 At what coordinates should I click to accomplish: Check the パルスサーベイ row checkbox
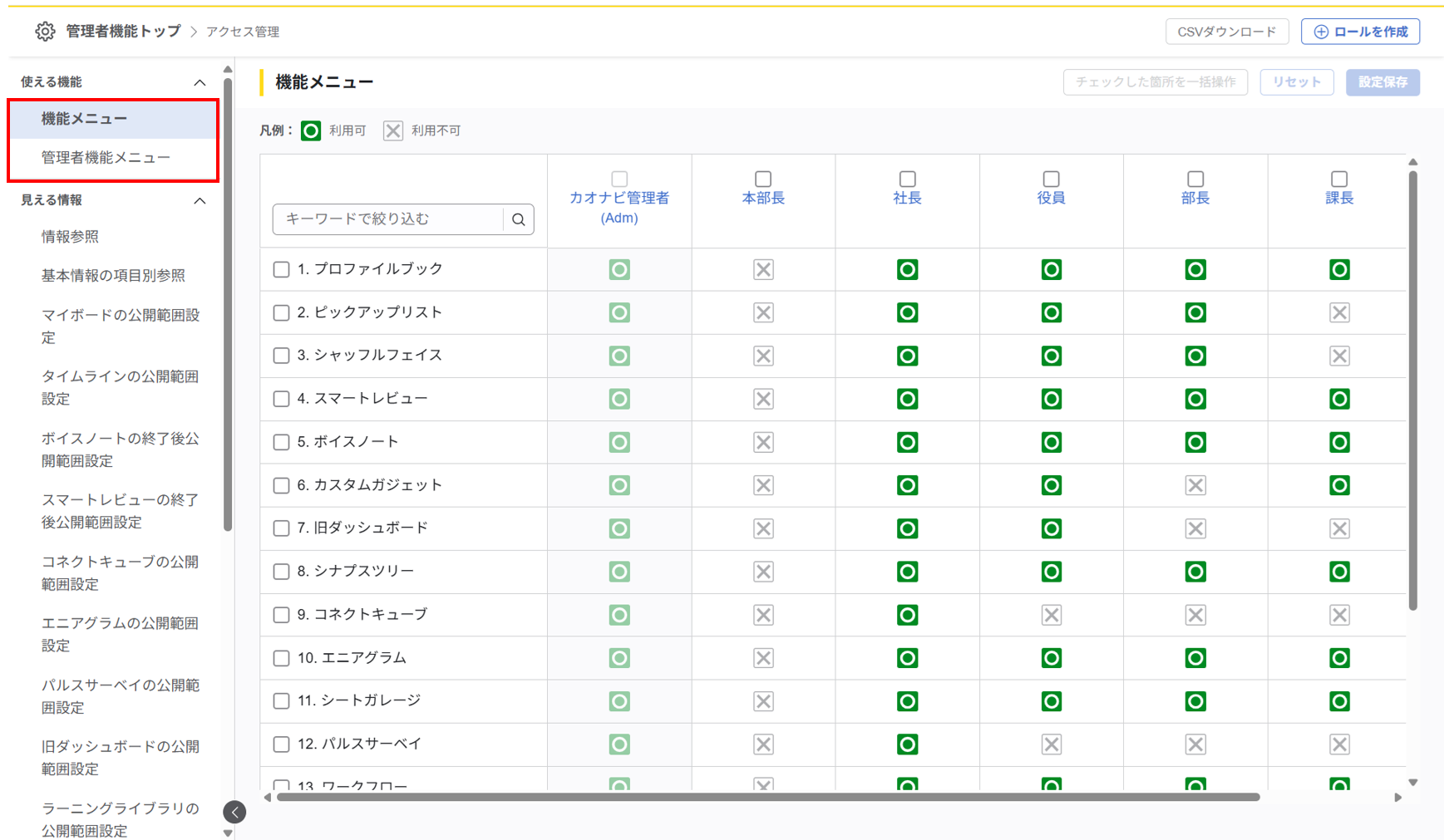coord(281,744)
